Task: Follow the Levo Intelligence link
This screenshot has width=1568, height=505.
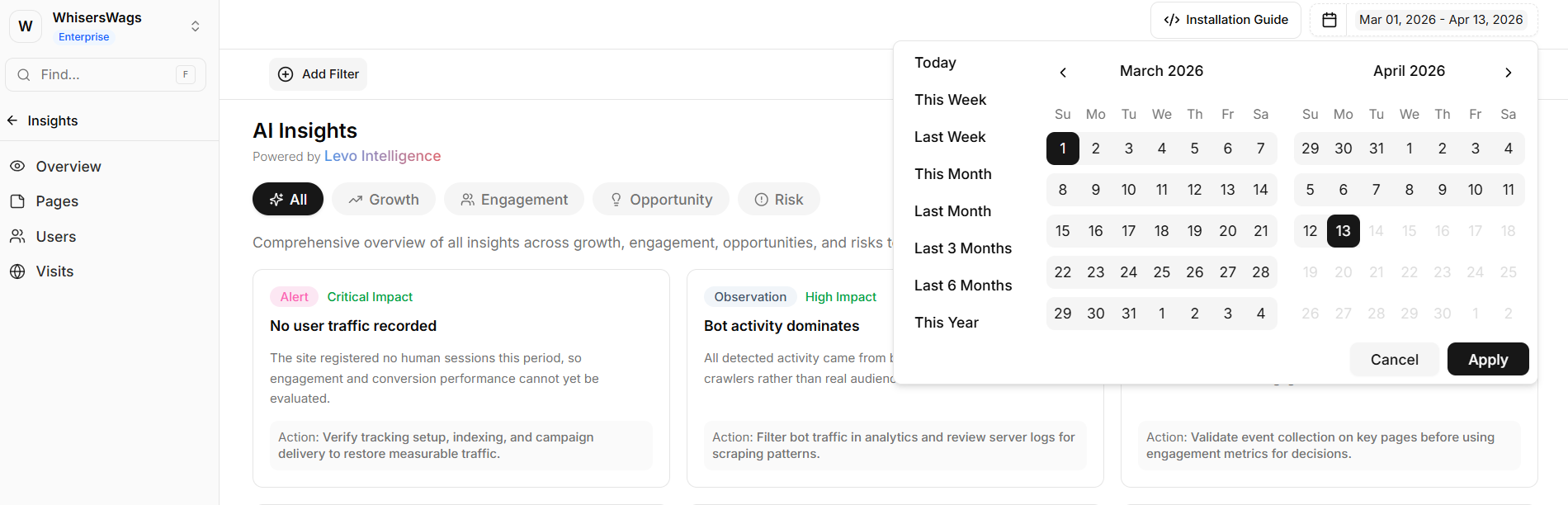Action: click(x=382, y=156)
